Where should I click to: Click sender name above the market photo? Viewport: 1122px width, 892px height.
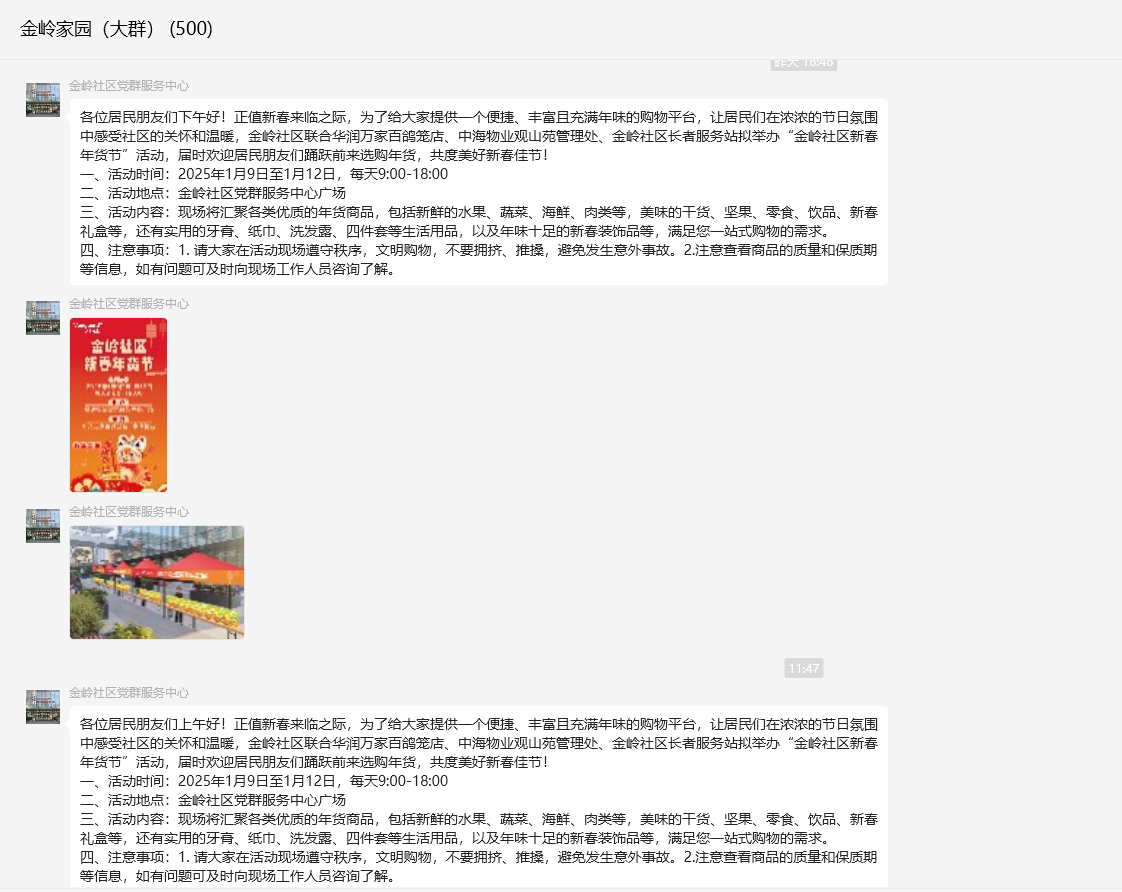[128, 512]
